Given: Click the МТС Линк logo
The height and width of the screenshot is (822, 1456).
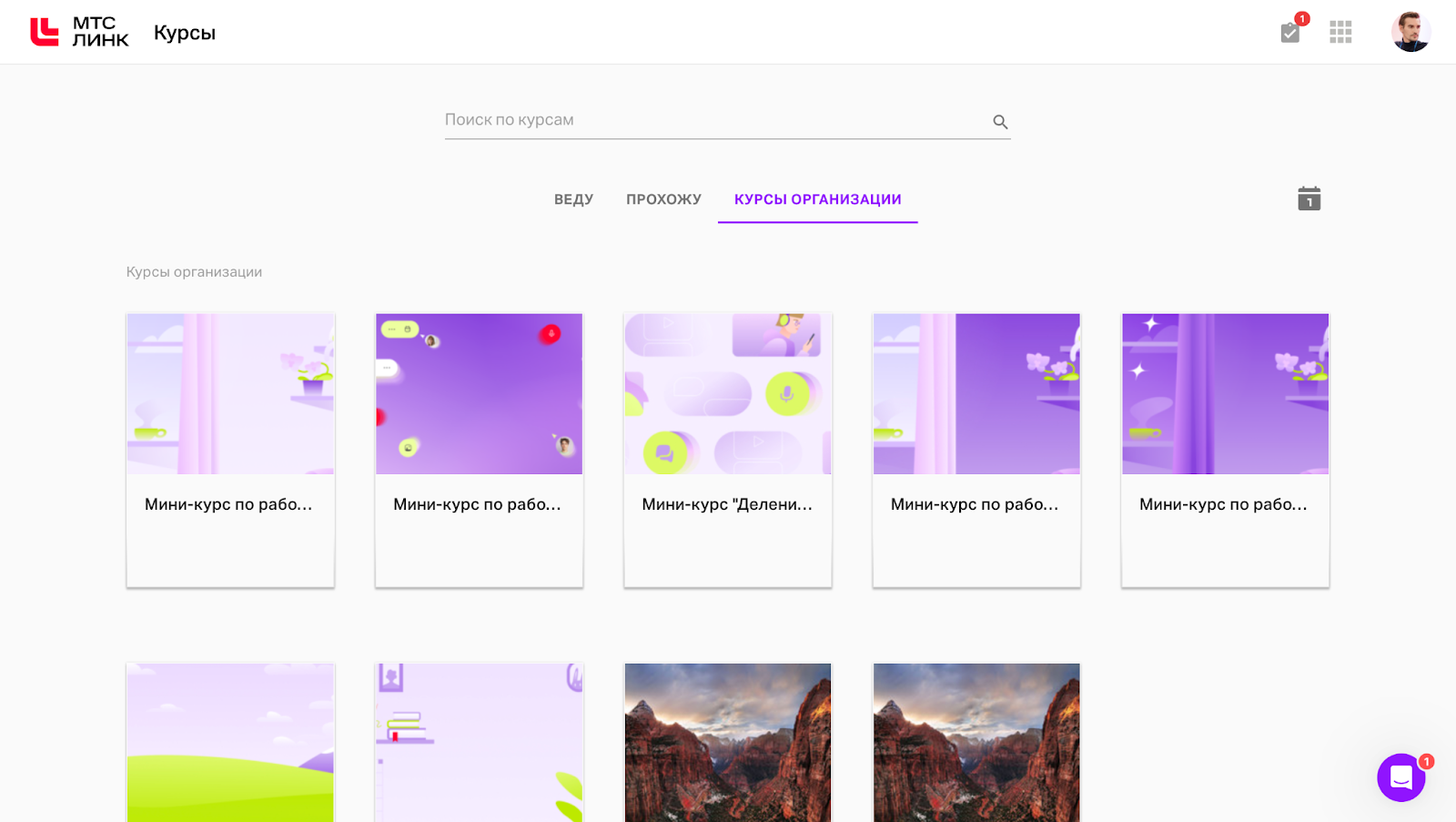Looking at the screenshot, I should [79, 32].
